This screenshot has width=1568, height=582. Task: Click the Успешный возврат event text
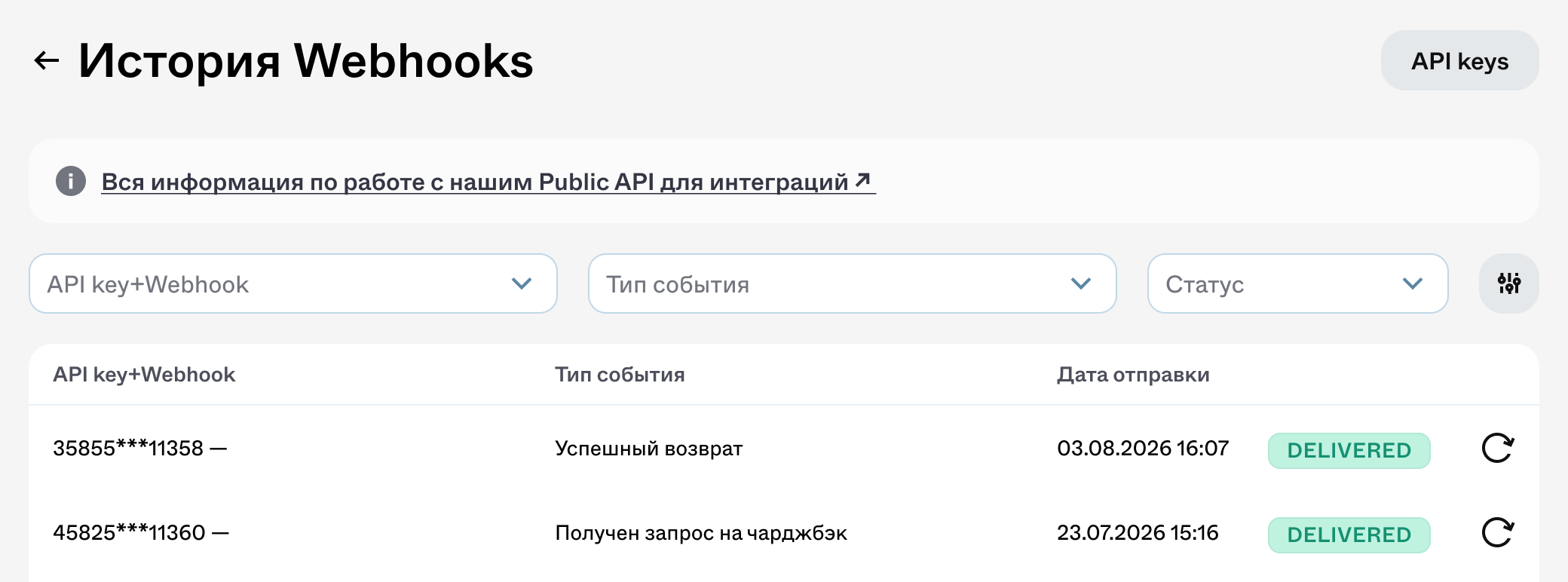click(648, 449)
